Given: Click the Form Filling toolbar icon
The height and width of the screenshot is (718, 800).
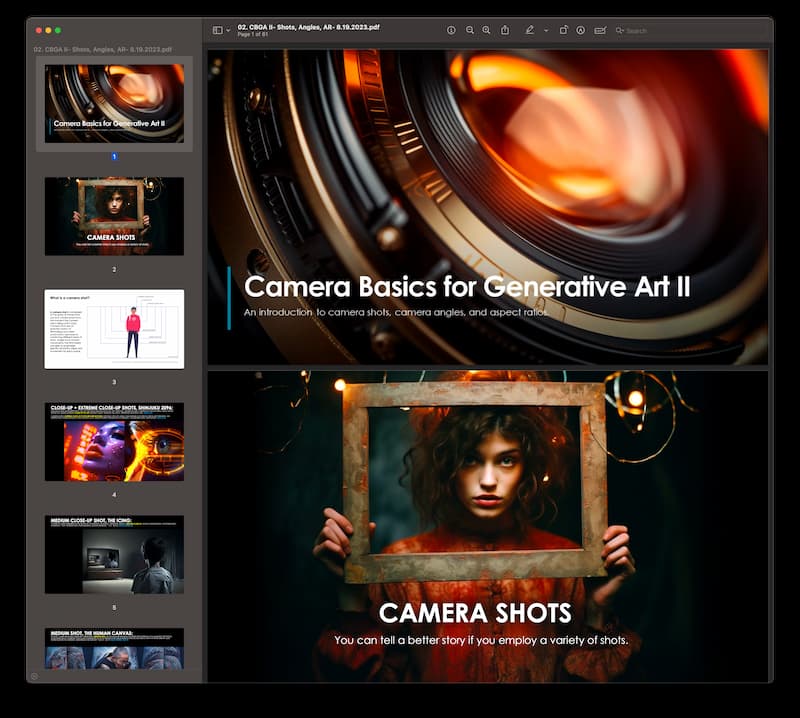Looking at the screenshot, I should (600, 30).
